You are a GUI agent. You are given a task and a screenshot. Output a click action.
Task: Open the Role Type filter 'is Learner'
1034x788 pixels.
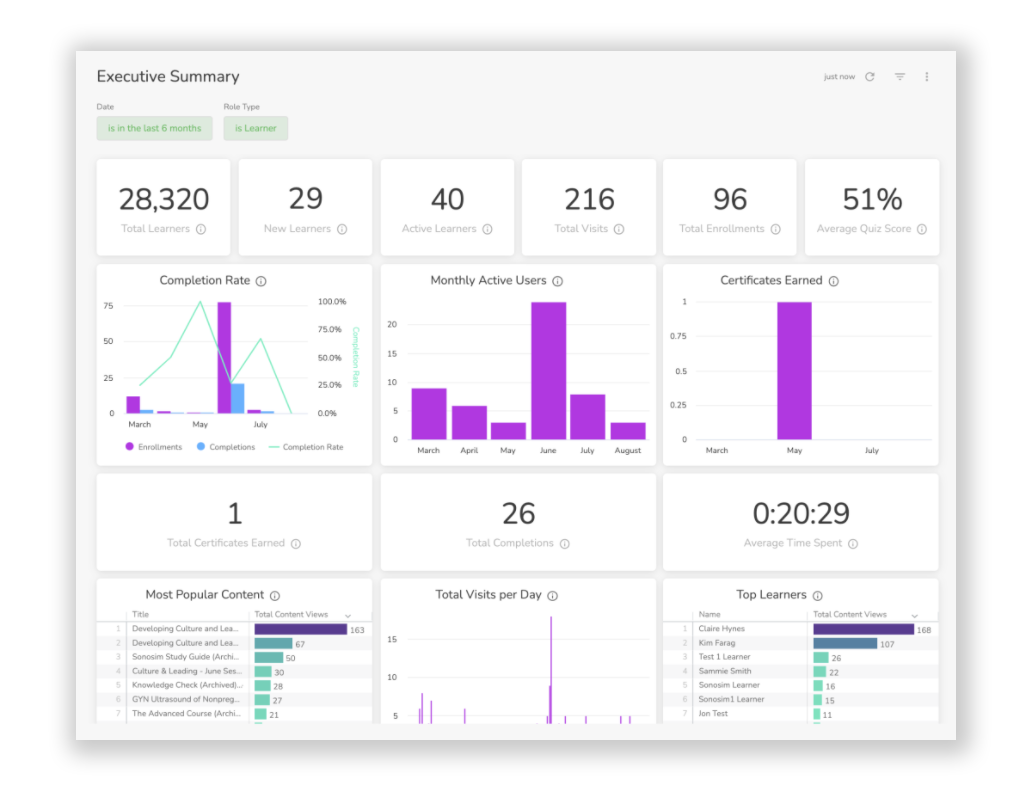click(256, 128)
